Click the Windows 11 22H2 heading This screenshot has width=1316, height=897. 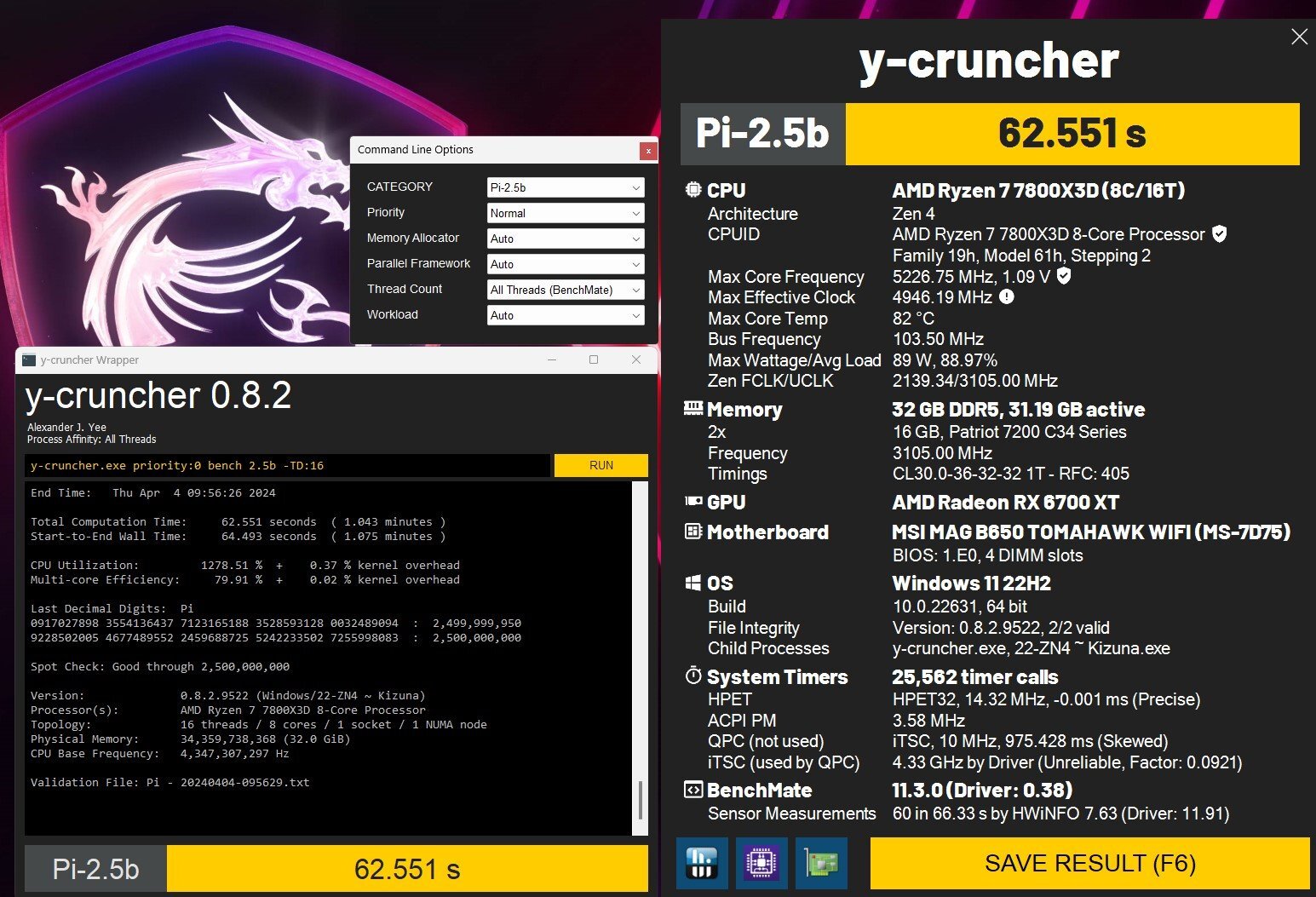(x=971, y=583)
